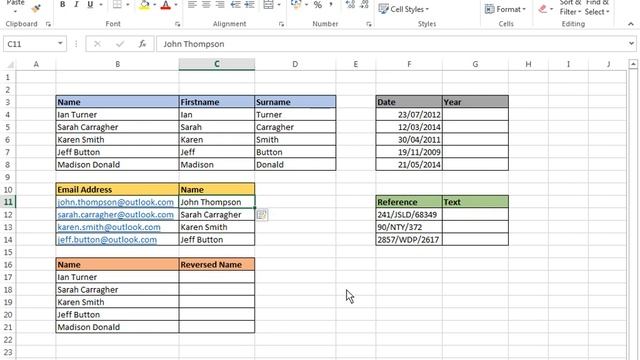
Task: Align text left
Action: click(x=192, y=5)
